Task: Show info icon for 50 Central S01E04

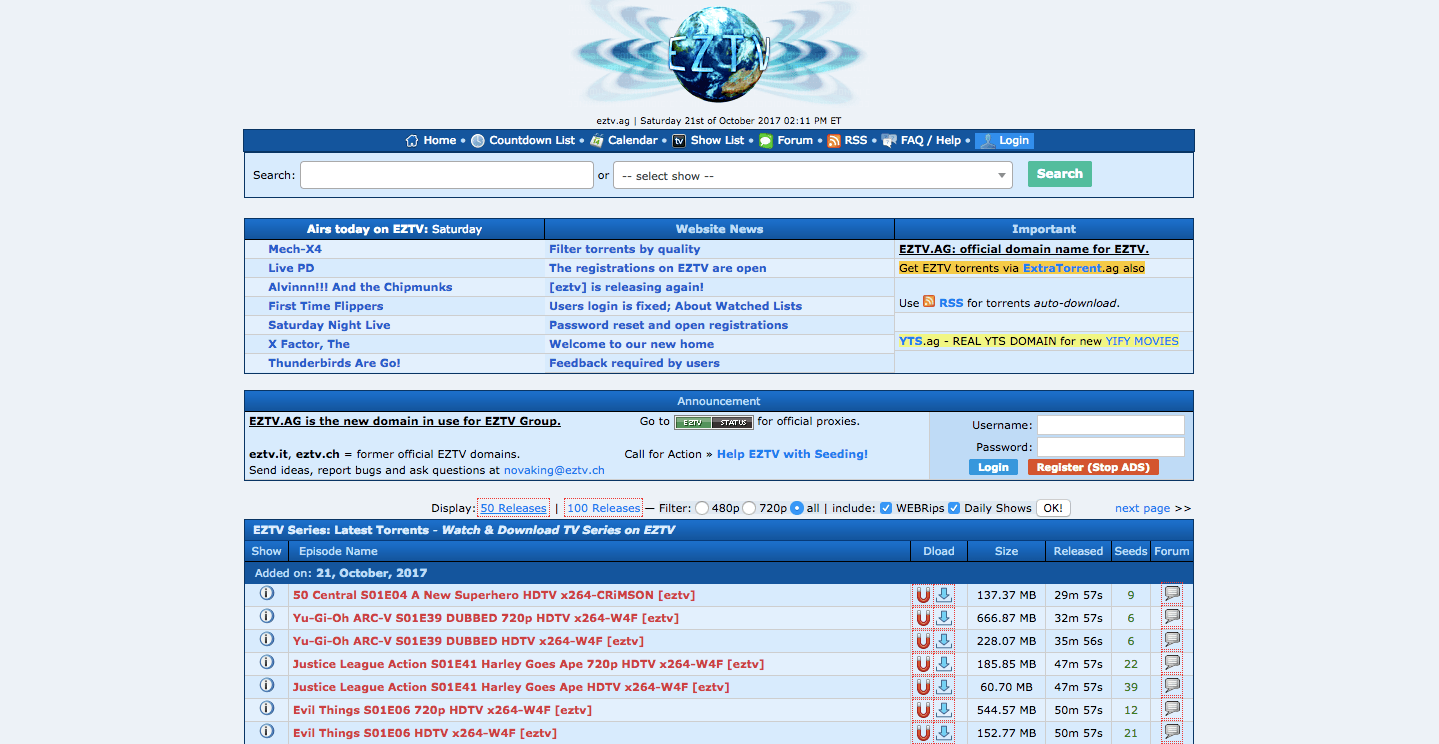Action: point(267,593)
